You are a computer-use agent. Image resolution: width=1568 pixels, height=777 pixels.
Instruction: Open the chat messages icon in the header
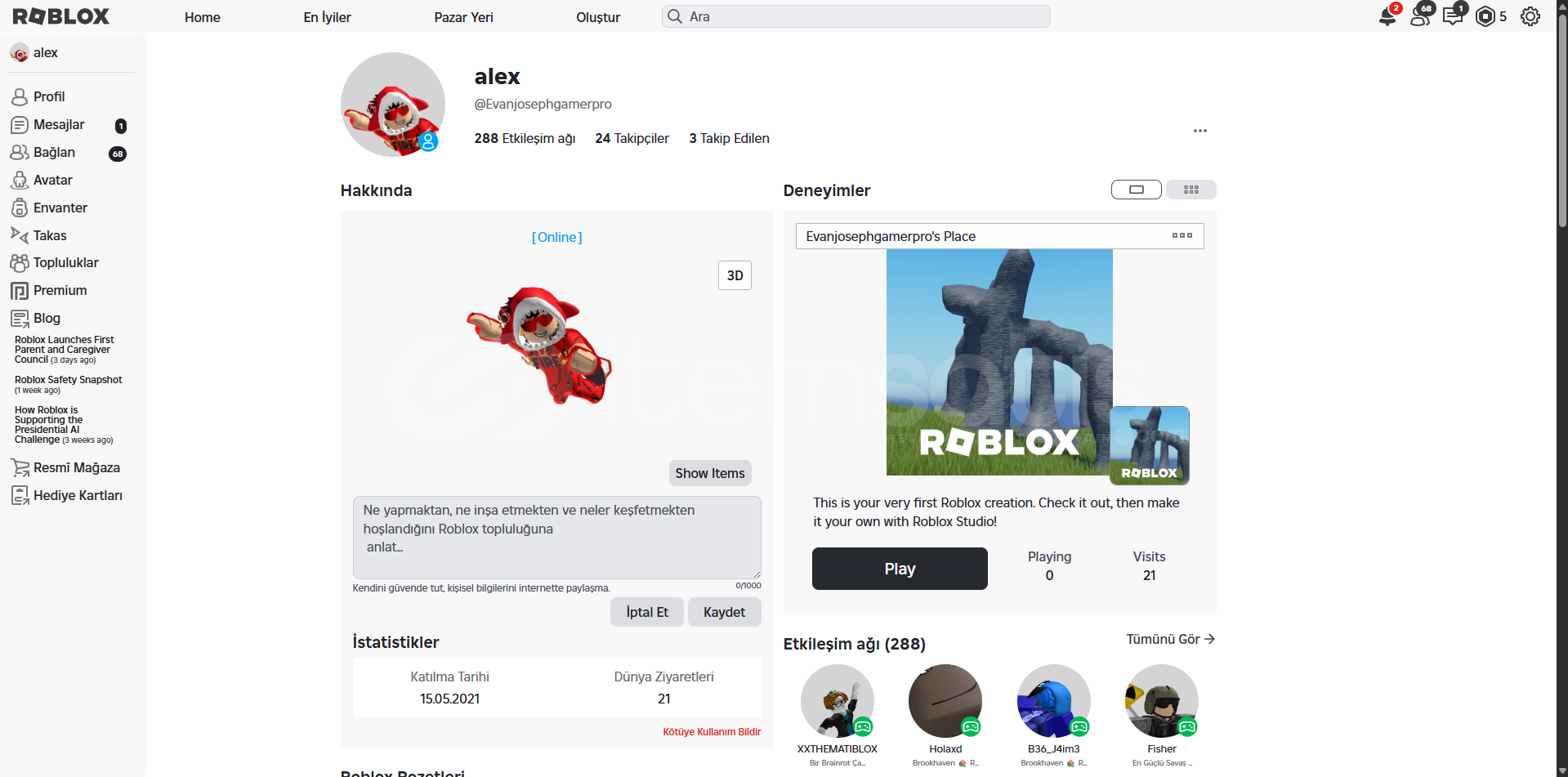pos(1453,16)
